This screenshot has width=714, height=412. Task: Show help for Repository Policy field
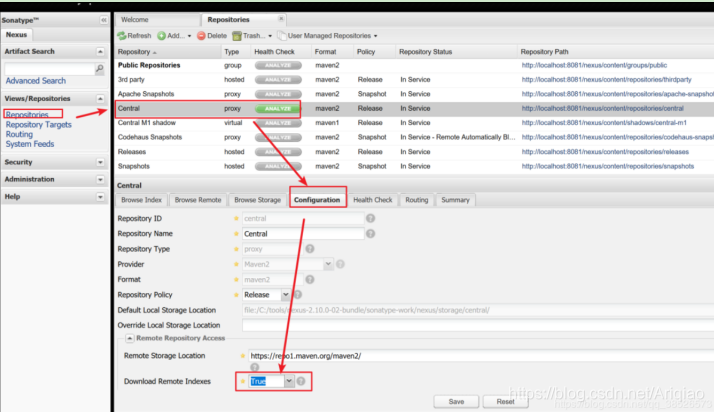click(298, 295)
